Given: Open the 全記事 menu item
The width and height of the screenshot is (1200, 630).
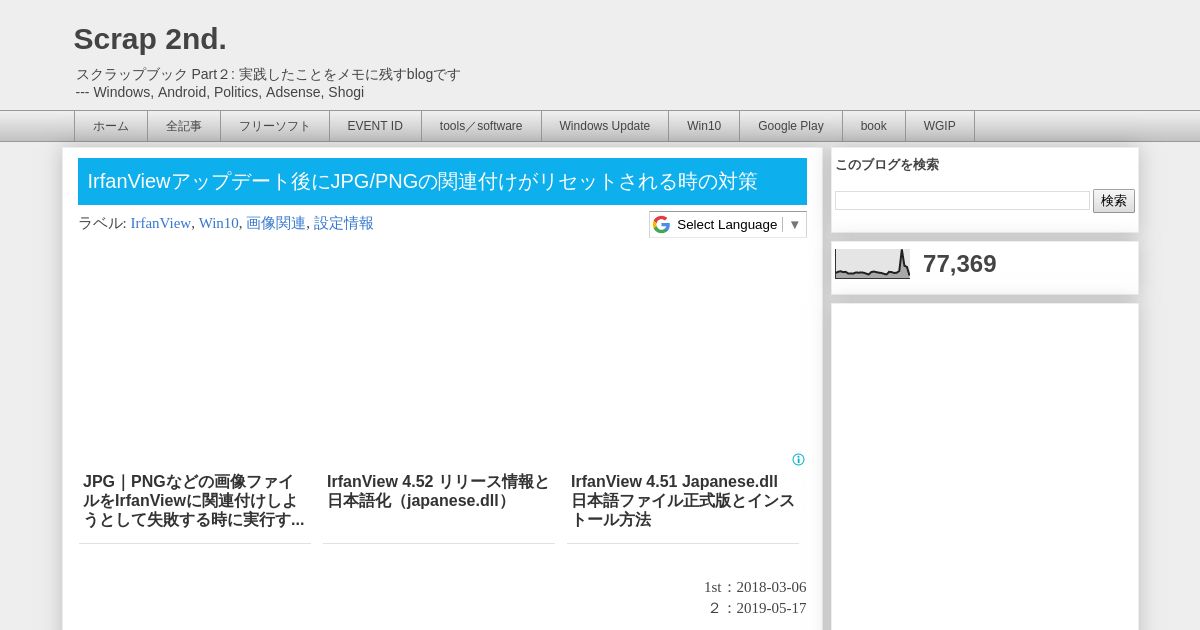Looking at the screenshot, I should click(184, 126).
